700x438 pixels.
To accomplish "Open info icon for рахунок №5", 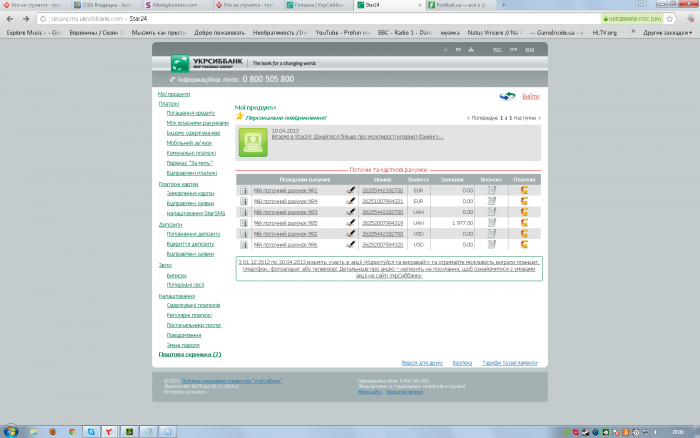I will click(x=244, y=223).
